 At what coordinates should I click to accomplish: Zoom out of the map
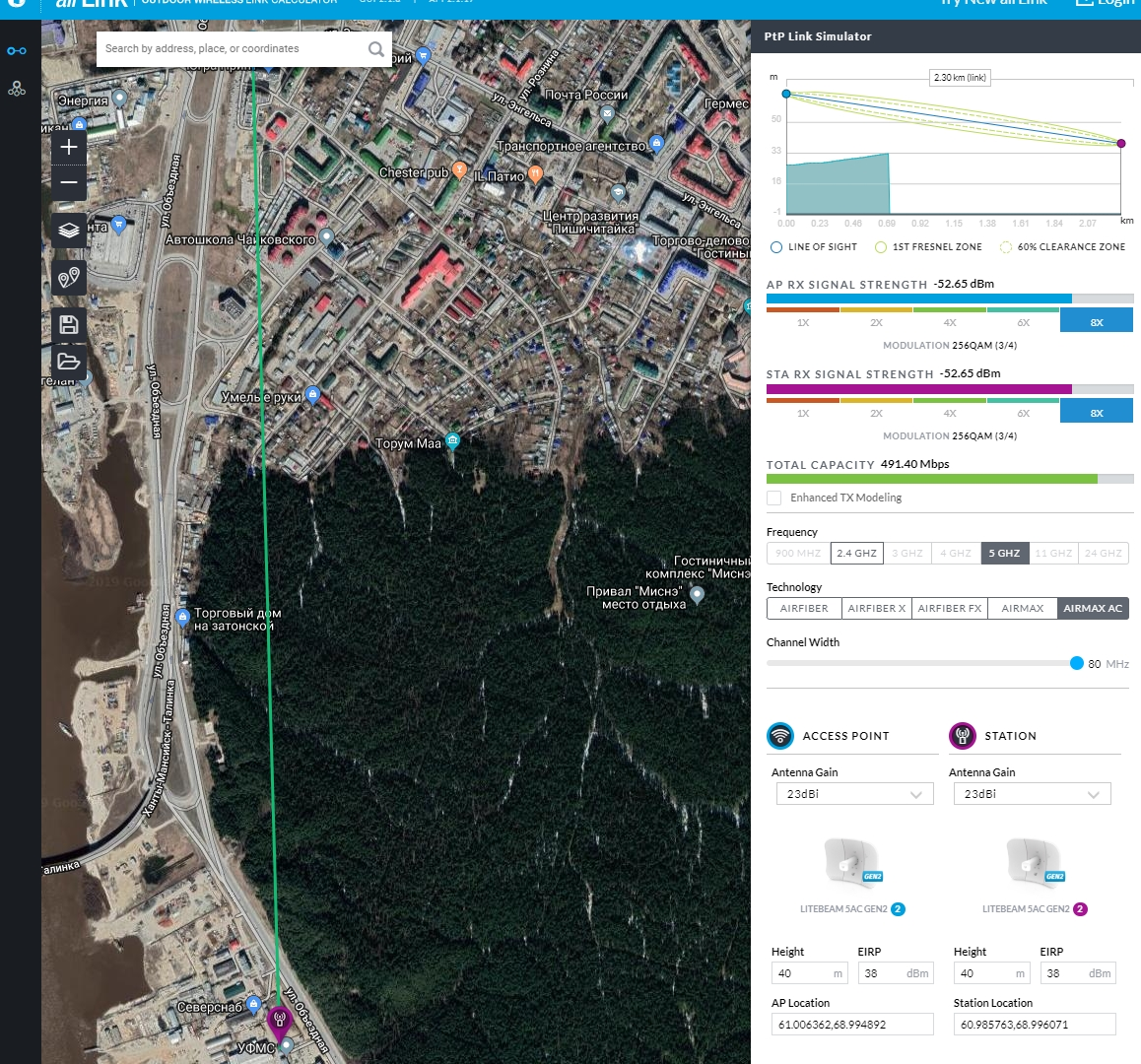(69, 182)
